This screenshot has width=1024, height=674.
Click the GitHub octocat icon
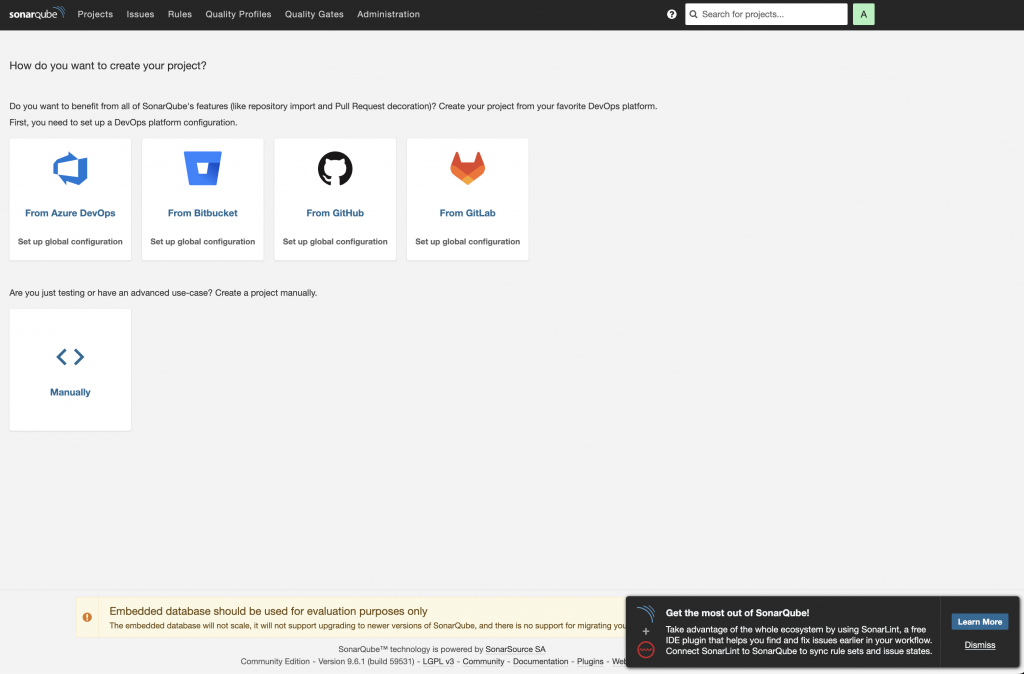point(335,168)
